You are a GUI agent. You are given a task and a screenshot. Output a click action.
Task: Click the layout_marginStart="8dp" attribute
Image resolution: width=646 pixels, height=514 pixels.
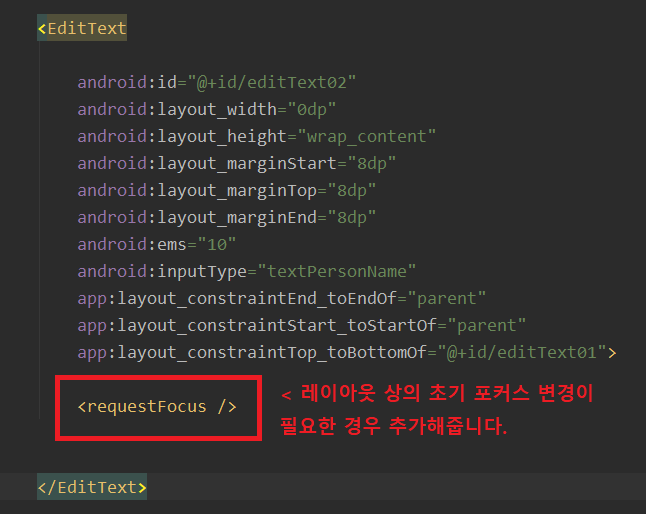coord(237,164)
